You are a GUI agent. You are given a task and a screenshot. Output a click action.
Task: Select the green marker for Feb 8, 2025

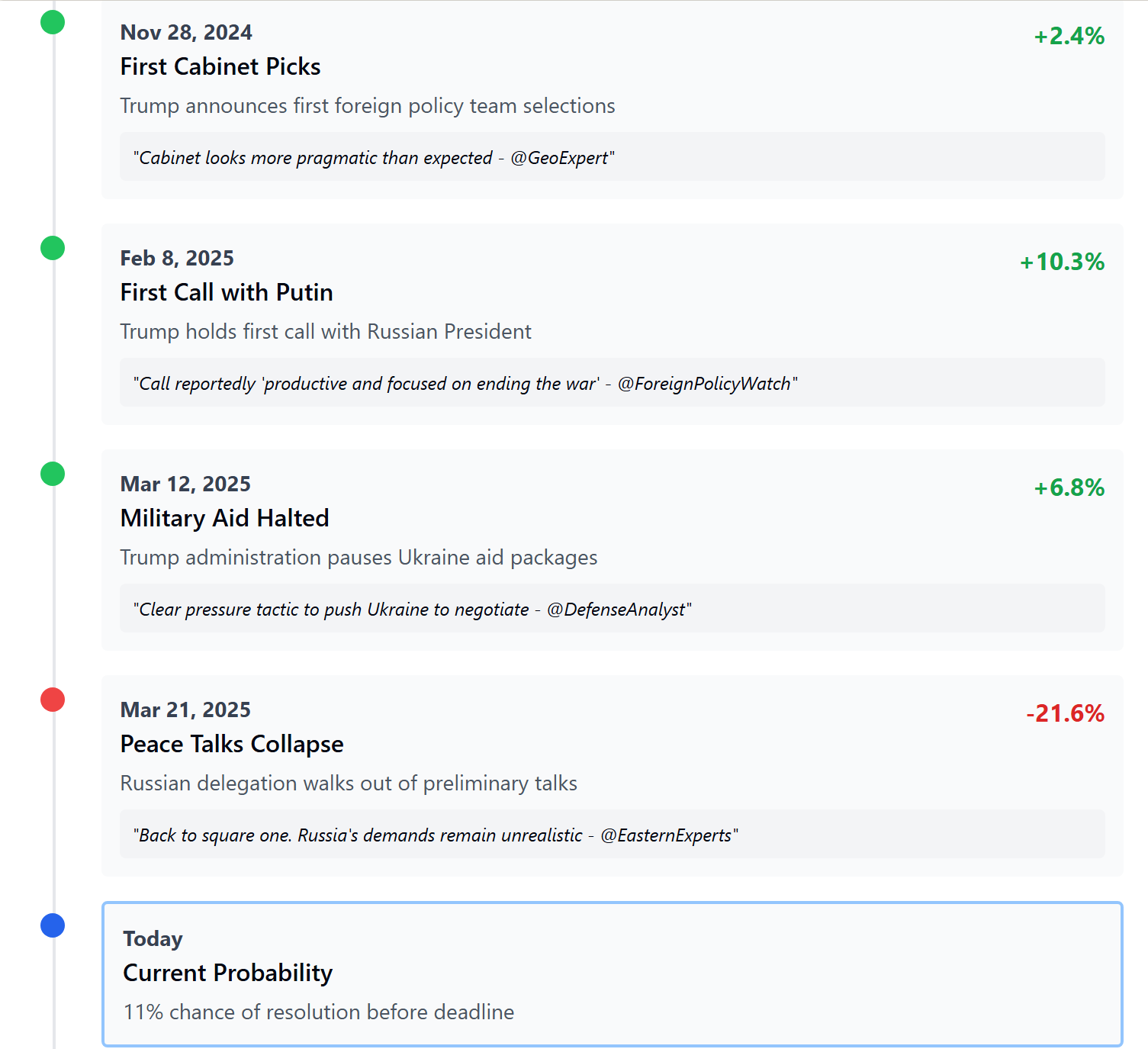[x=53, y=248]
